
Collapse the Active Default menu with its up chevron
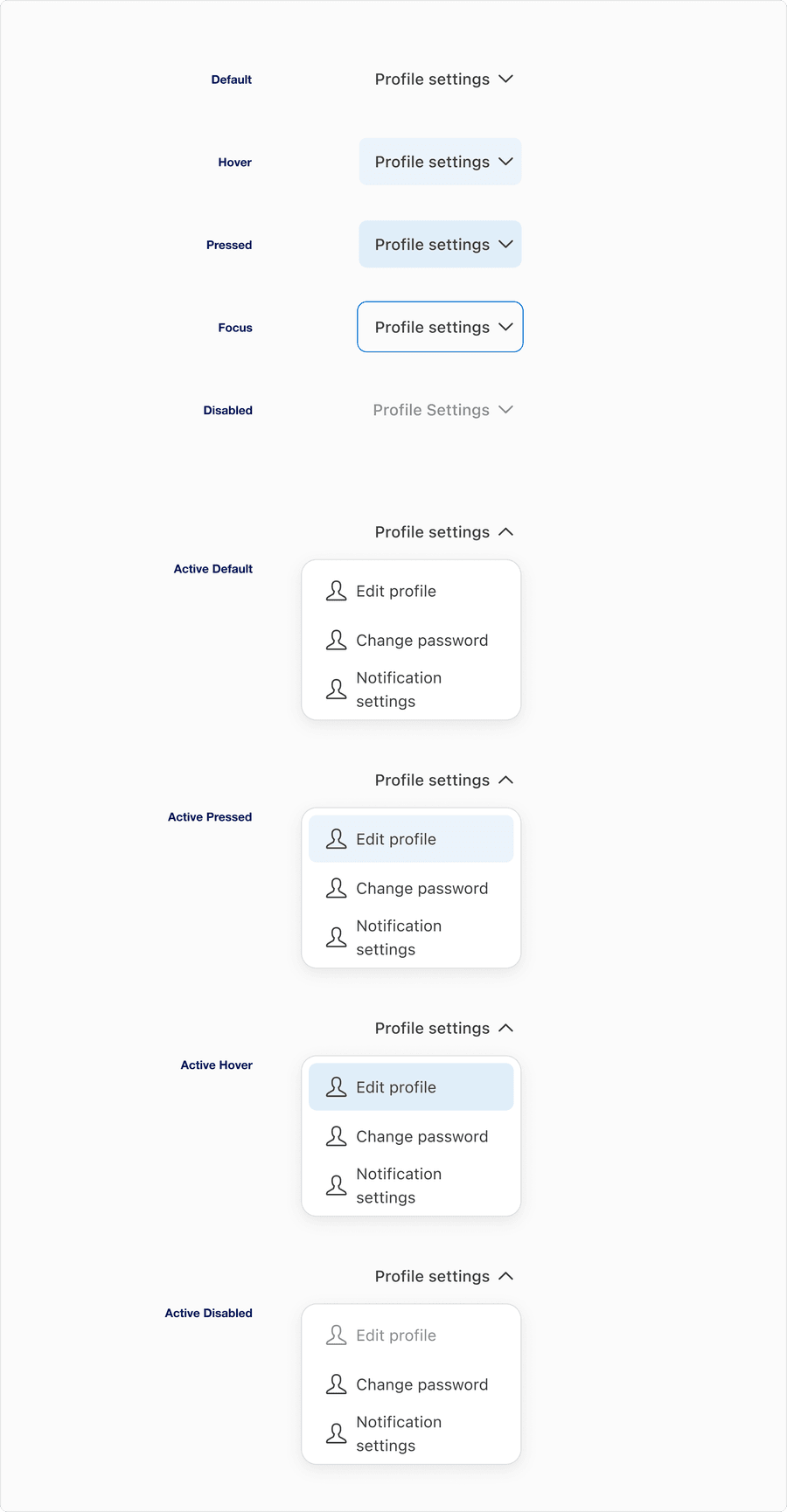click(x=505, y=532)
